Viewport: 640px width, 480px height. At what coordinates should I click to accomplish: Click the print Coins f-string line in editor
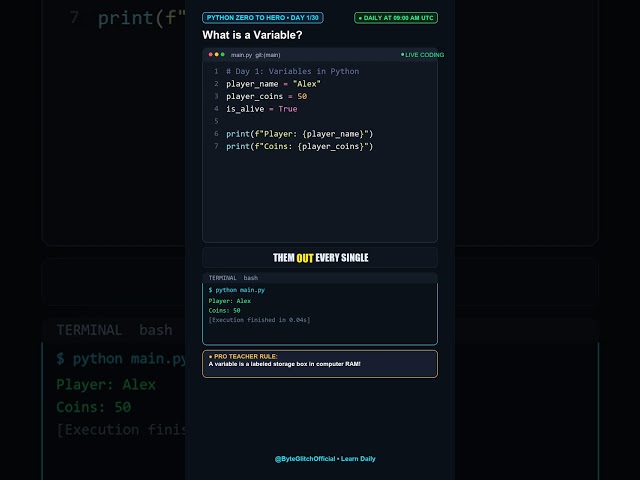300,146
